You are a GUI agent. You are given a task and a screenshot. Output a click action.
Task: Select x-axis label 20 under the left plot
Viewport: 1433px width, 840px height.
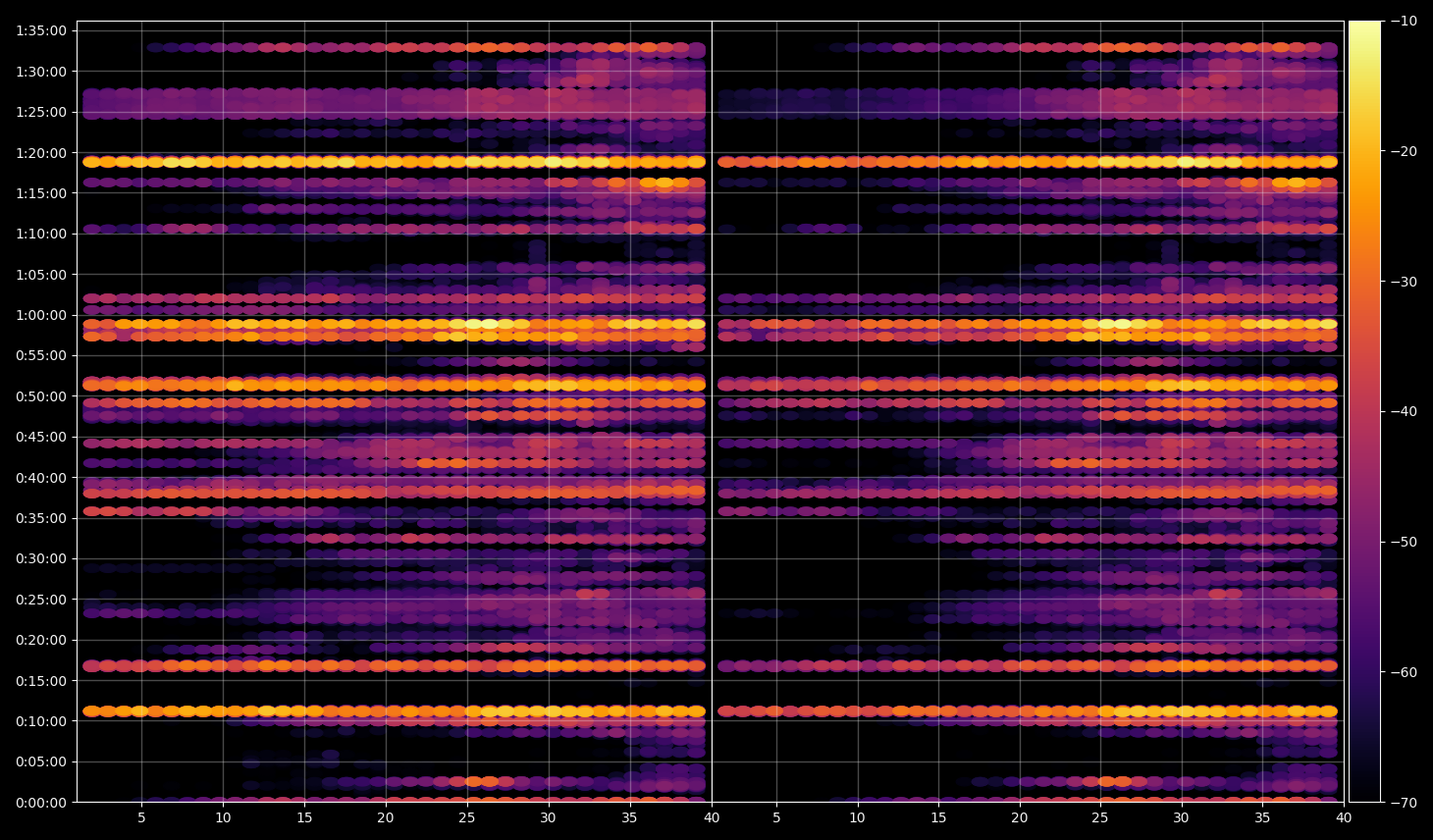[x=386, y=818]
